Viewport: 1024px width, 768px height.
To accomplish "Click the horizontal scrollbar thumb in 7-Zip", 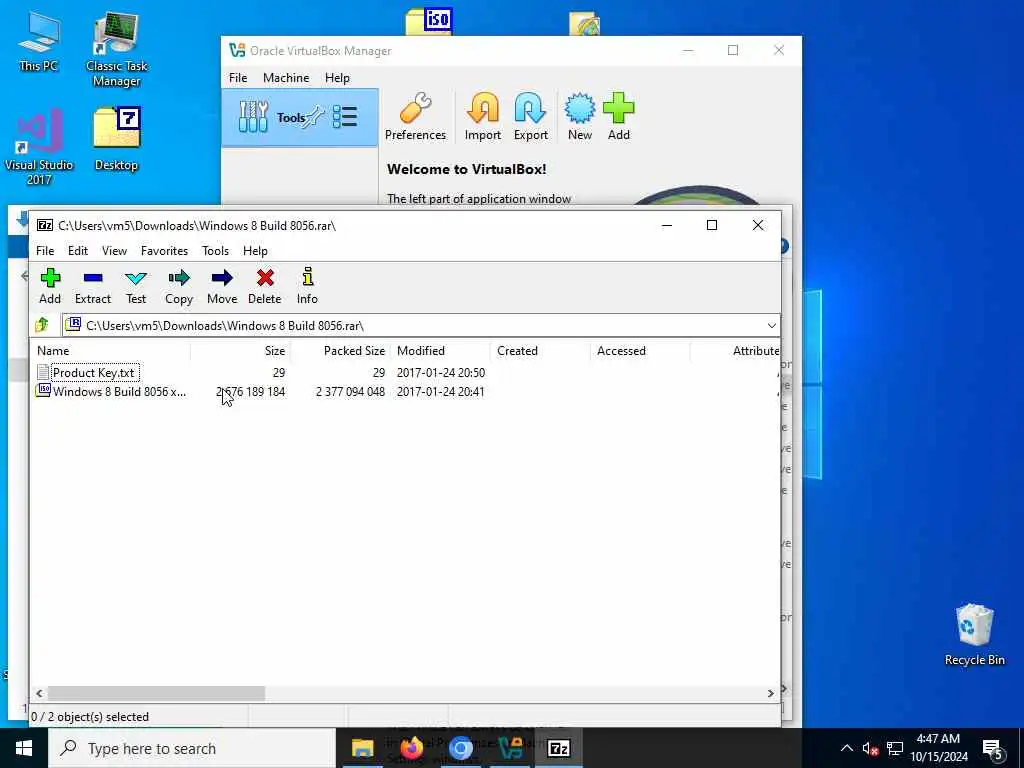I will pyautogui.click(x=157, y=693).
